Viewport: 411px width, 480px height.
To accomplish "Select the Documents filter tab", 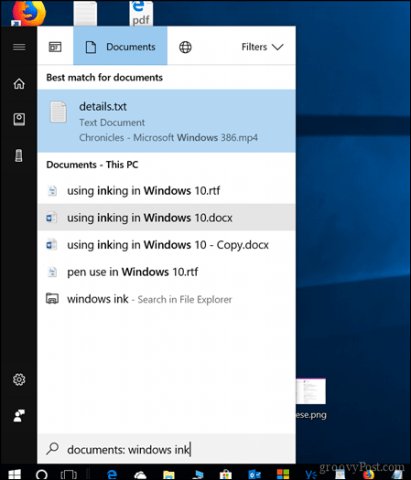I will tap(120, 46).
